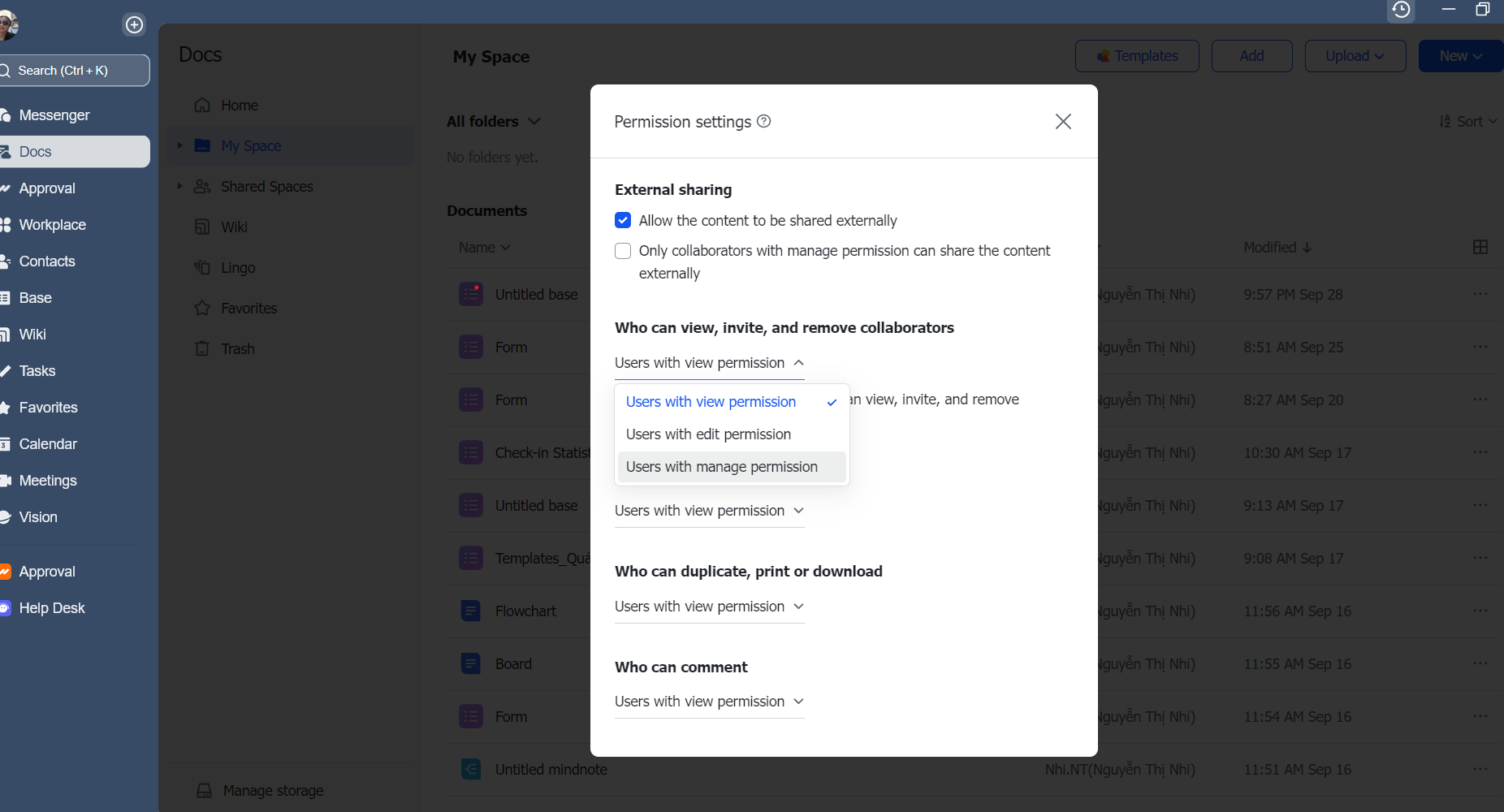The height and width of the screenshot is (812, 1504).
Task: Open Trash in the Docs navigation panel
Action: tap(237, 349)
